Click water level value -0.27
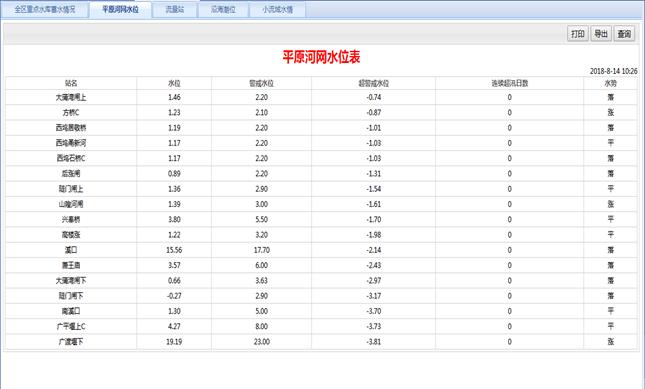The image size is (645, 389). (174, 296)
